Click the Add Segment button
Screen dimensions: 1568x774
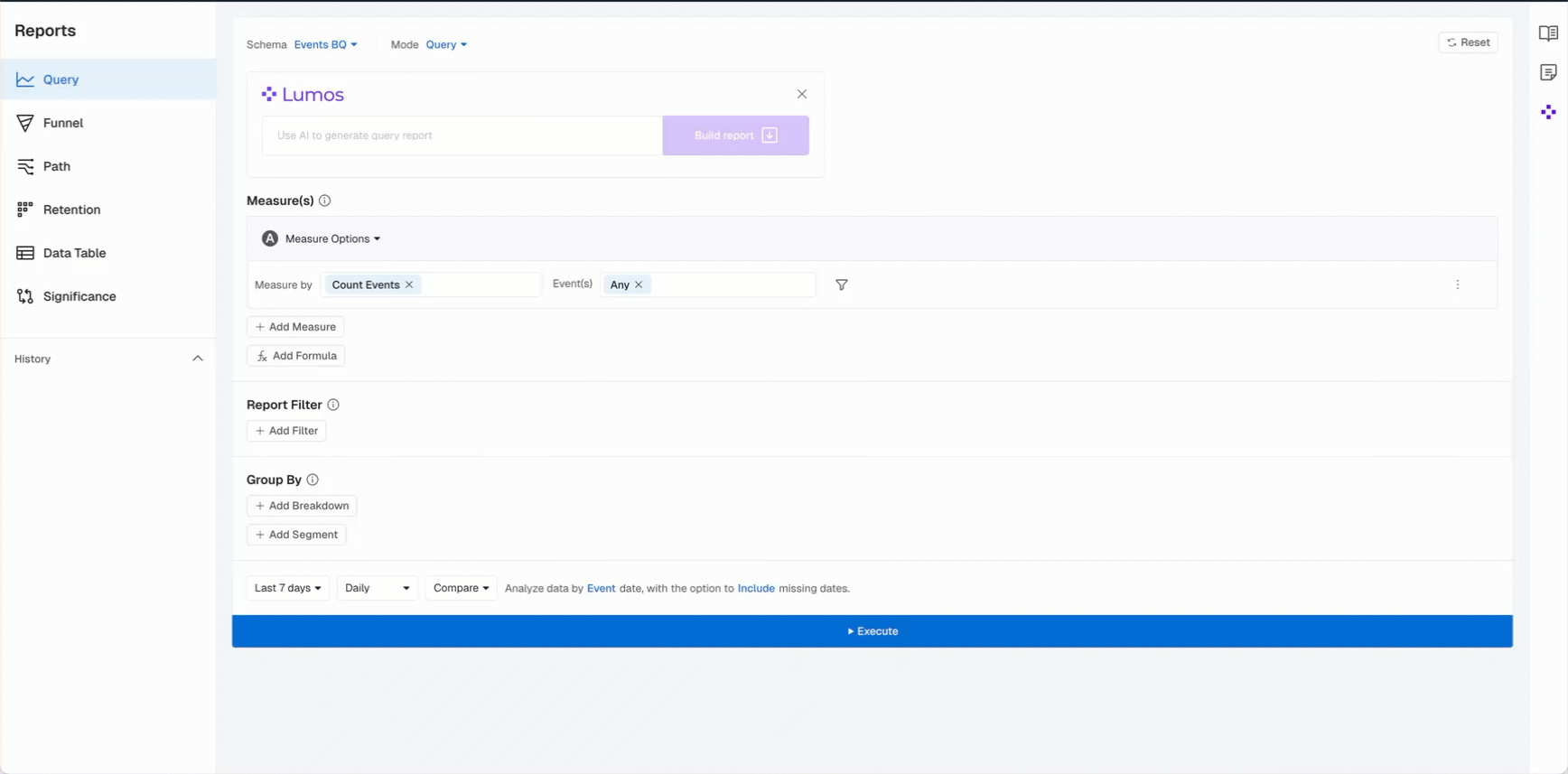(296, 535)
